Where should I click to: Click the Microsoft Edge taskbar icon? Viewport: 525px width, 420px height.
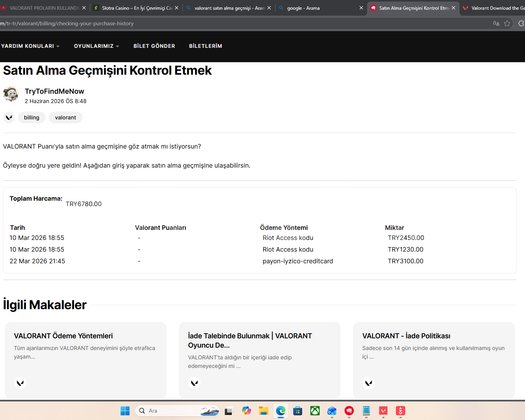[281, 411]
